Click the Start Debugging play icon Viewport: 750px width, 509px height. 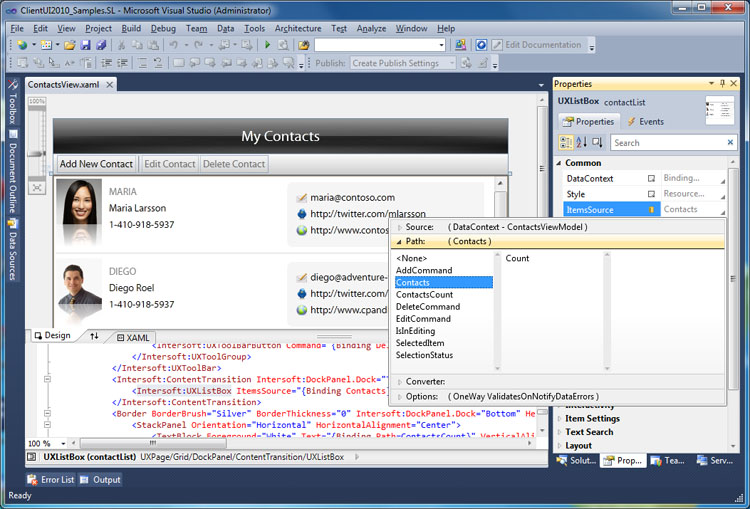(x=267, y=45)
